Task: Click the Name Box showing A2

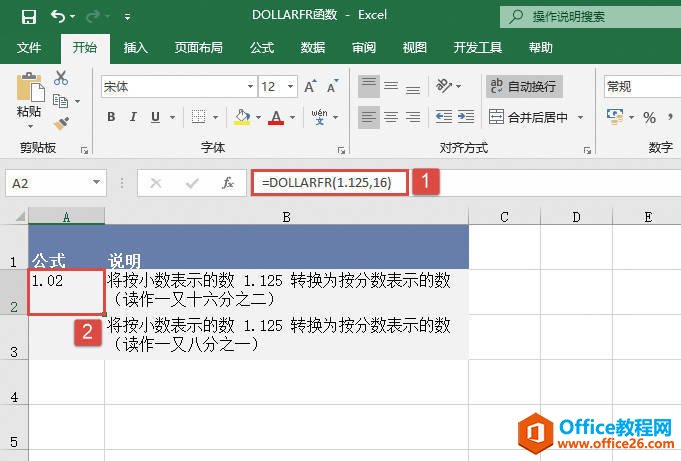Action: pos(56,183)
